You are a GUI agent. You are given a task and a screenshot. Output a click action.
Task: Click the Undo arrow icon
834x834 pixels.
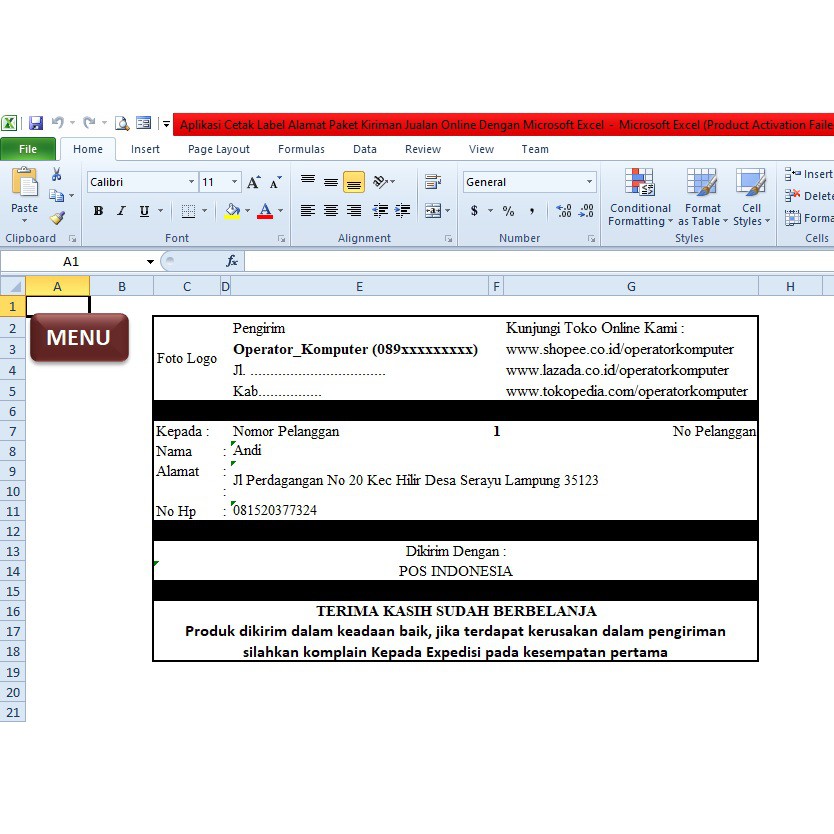[x=57, y=123]
